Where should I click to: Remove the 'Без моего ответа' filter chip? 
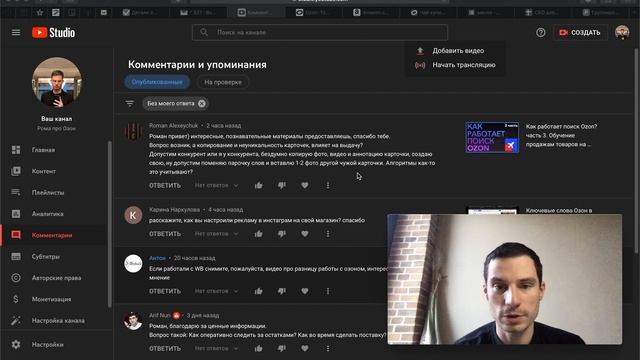tap(202, 104)
